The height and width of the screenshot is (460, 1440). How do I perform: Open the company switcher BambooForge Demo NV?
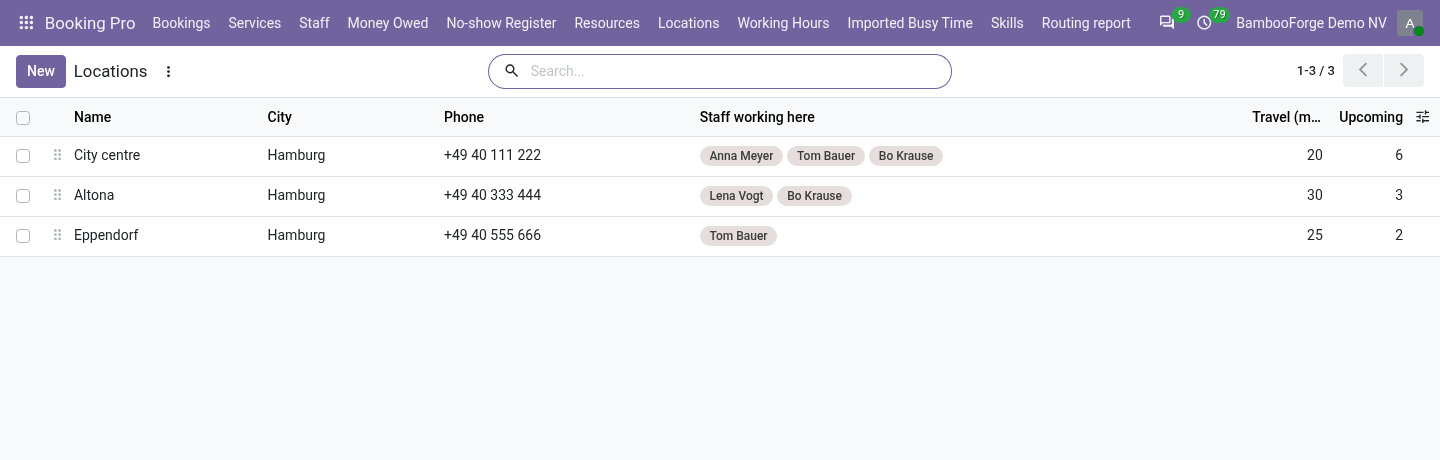(1311, 23)
